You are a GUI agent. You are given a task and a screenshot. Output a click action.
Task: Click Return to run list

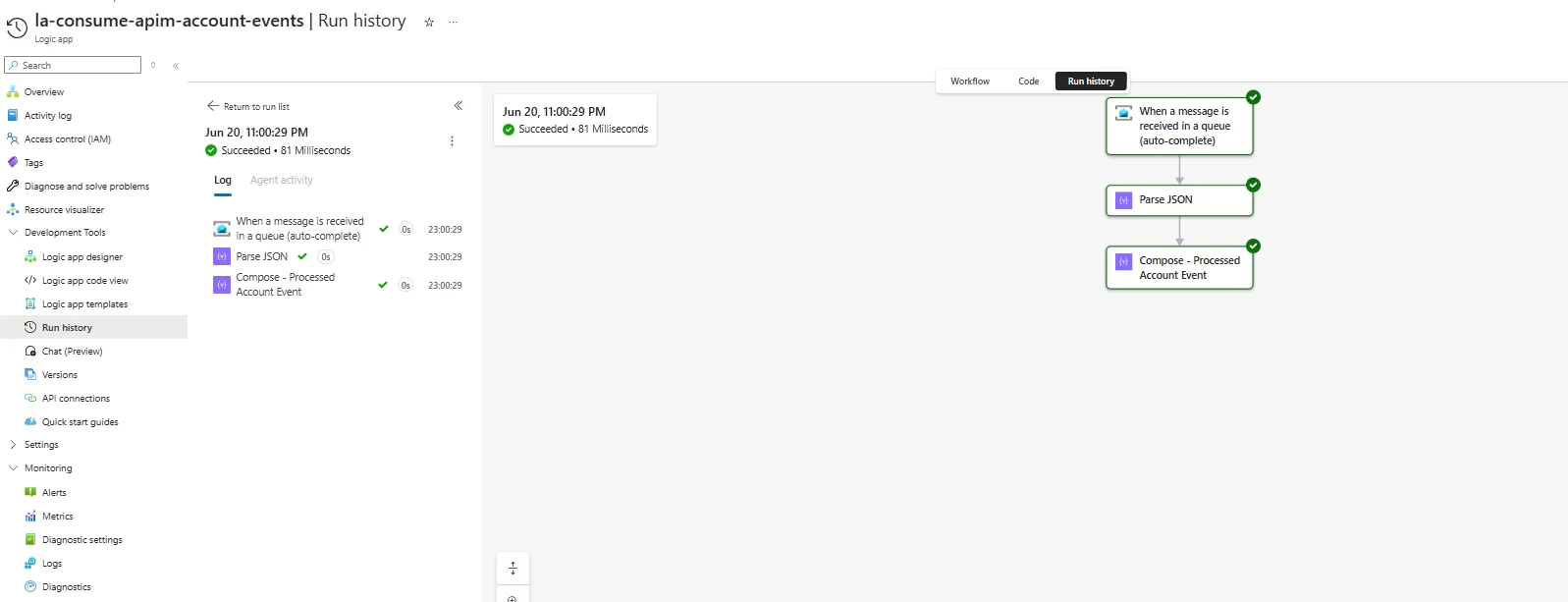[248, 106]
